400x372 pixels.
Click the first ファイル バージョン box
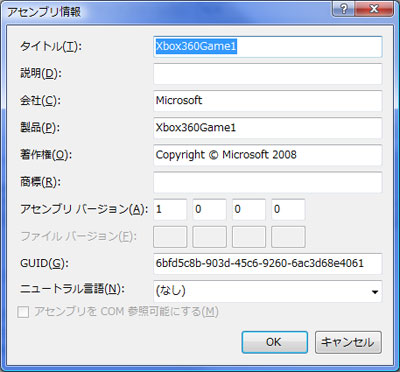click(170, 237)
